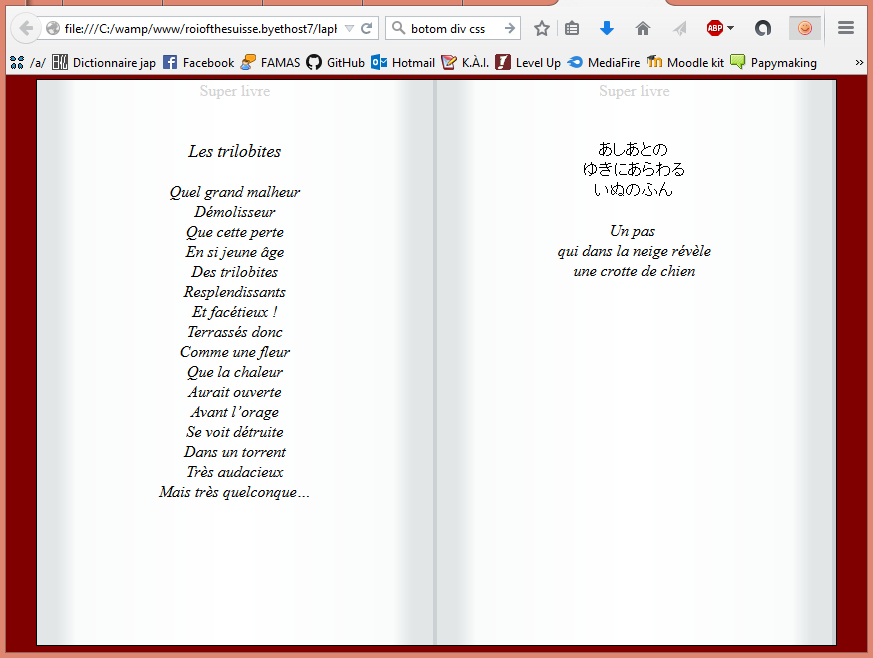Submit search with the go arrow
The height and width of the screenshot is (658, 873).
click(x=509, y=28)
